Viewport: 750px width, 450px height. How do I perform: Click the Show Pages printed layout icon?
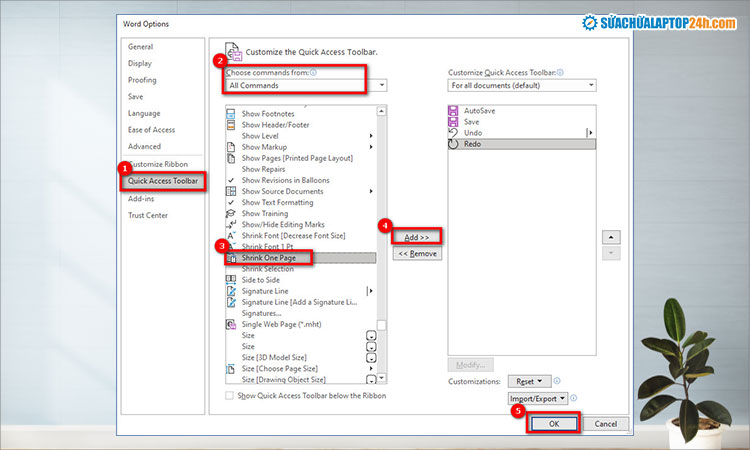coord(231,158)
